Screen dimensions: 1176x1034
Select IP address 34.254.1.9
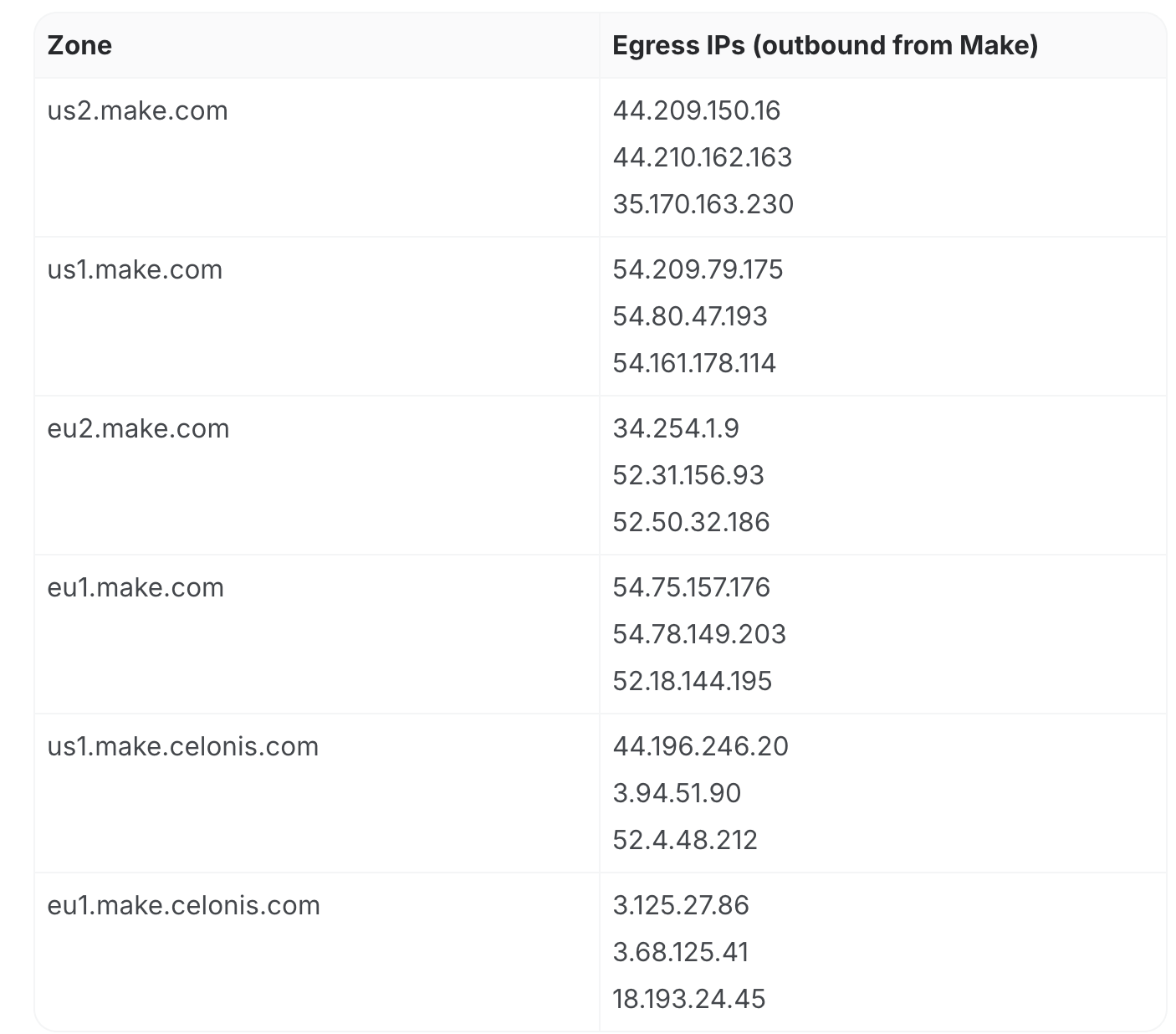[676, 428]
